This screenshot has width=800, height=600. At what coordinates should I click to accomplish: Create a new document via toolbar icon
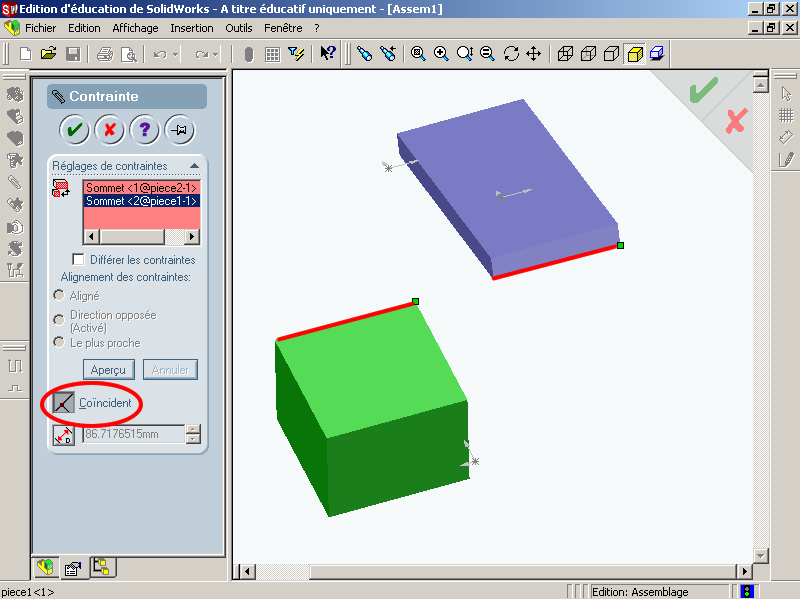pyautogui.click(x=25, y=54)
